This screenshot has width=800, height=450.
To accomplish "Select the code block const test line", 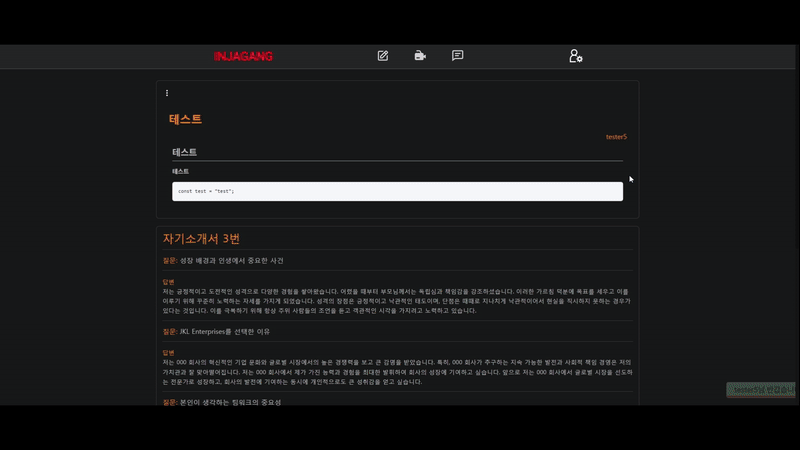I will [x=397, y=191].
